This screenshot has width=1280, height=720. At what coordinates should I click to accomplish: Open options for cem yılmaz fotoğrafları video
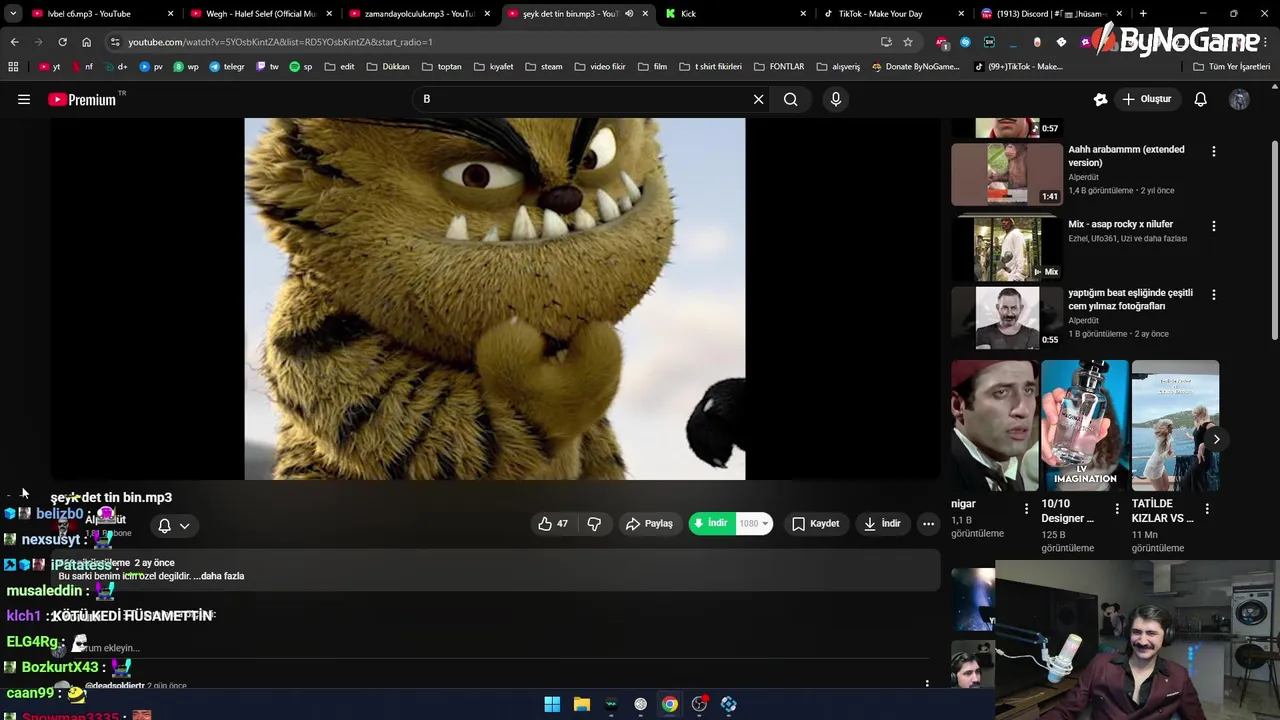pos(1214,295)
